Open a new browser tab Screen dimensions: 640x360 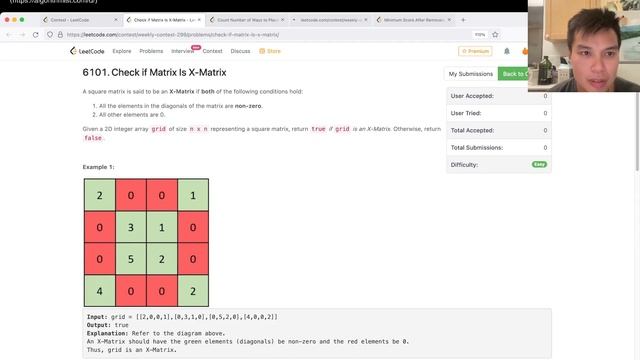pos(463,20)
